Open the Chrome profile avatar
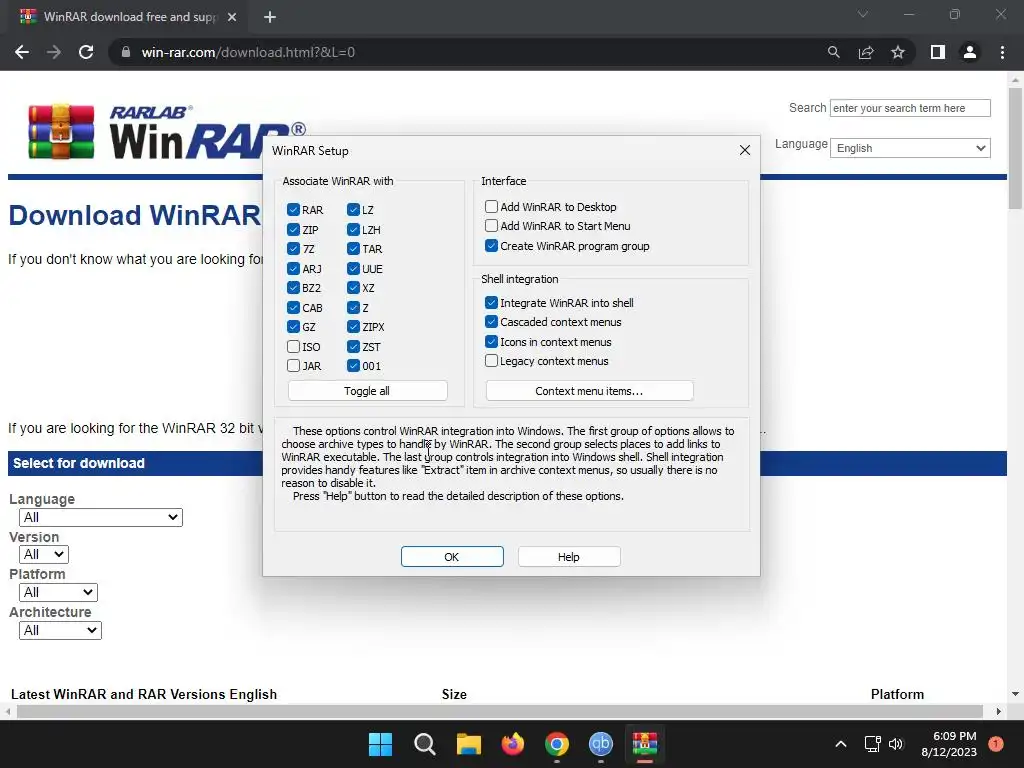Image resolution: width=1024 pixels, height=768 pixels. pyautogui.click(x=970, y=52)
